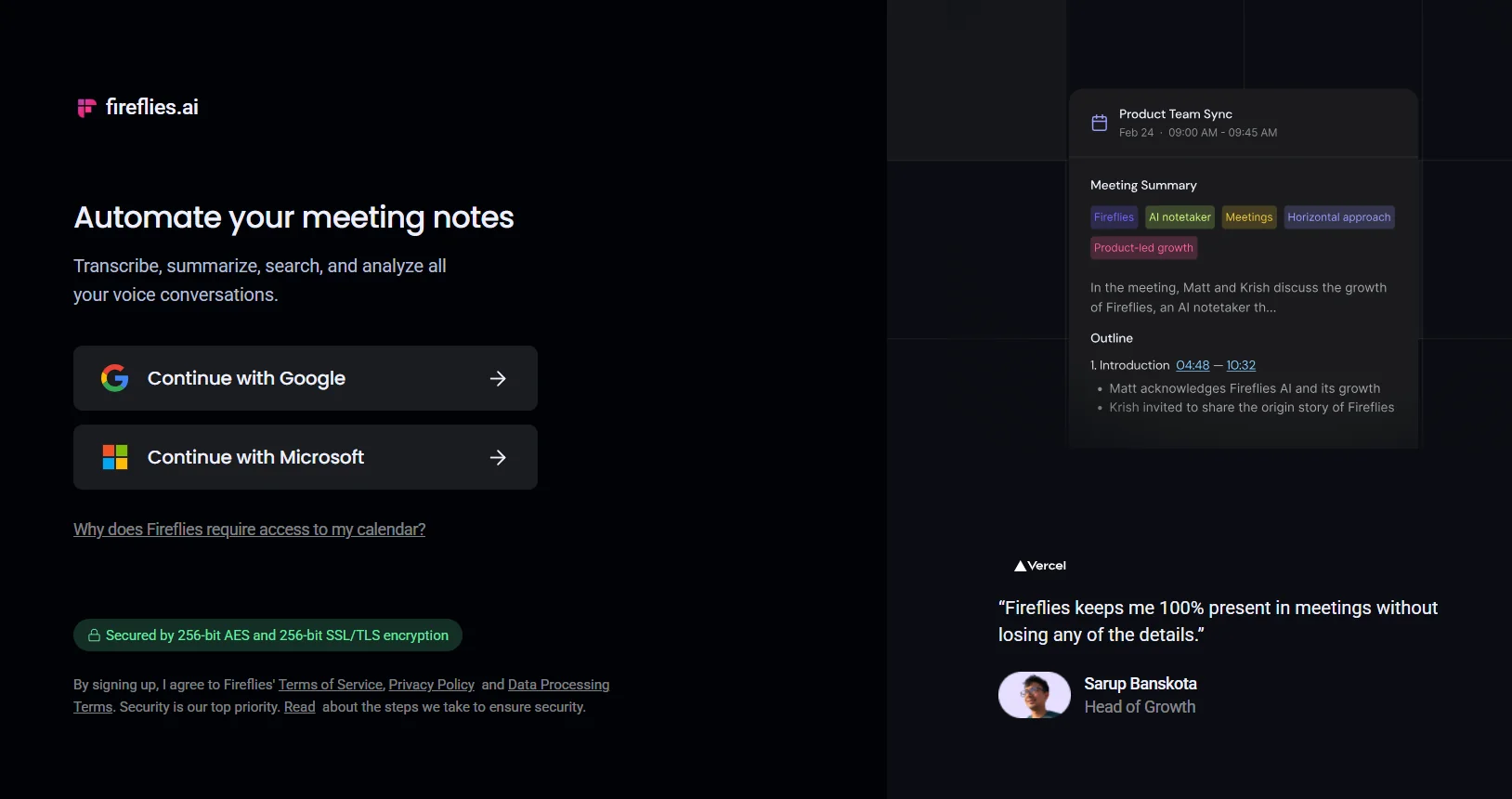Follow the Read link about security steps
This screenshot has width=1512, height=799.
point(299,707)
